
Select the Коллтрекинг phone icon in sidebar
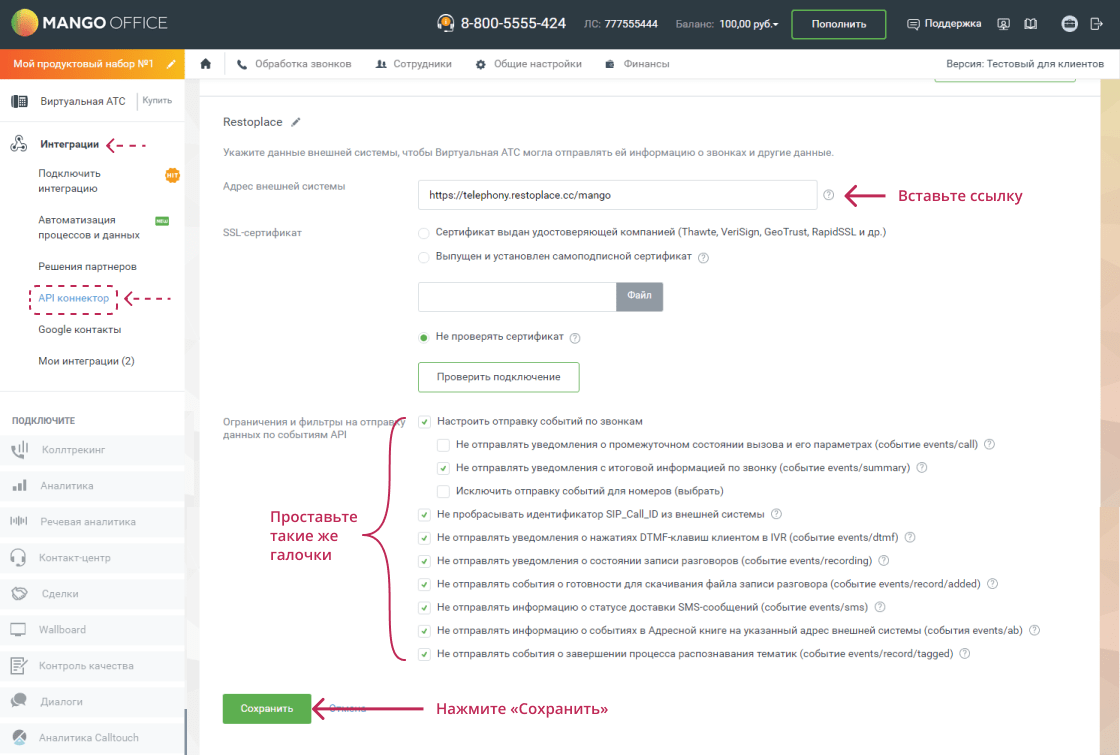click(18, 449)
